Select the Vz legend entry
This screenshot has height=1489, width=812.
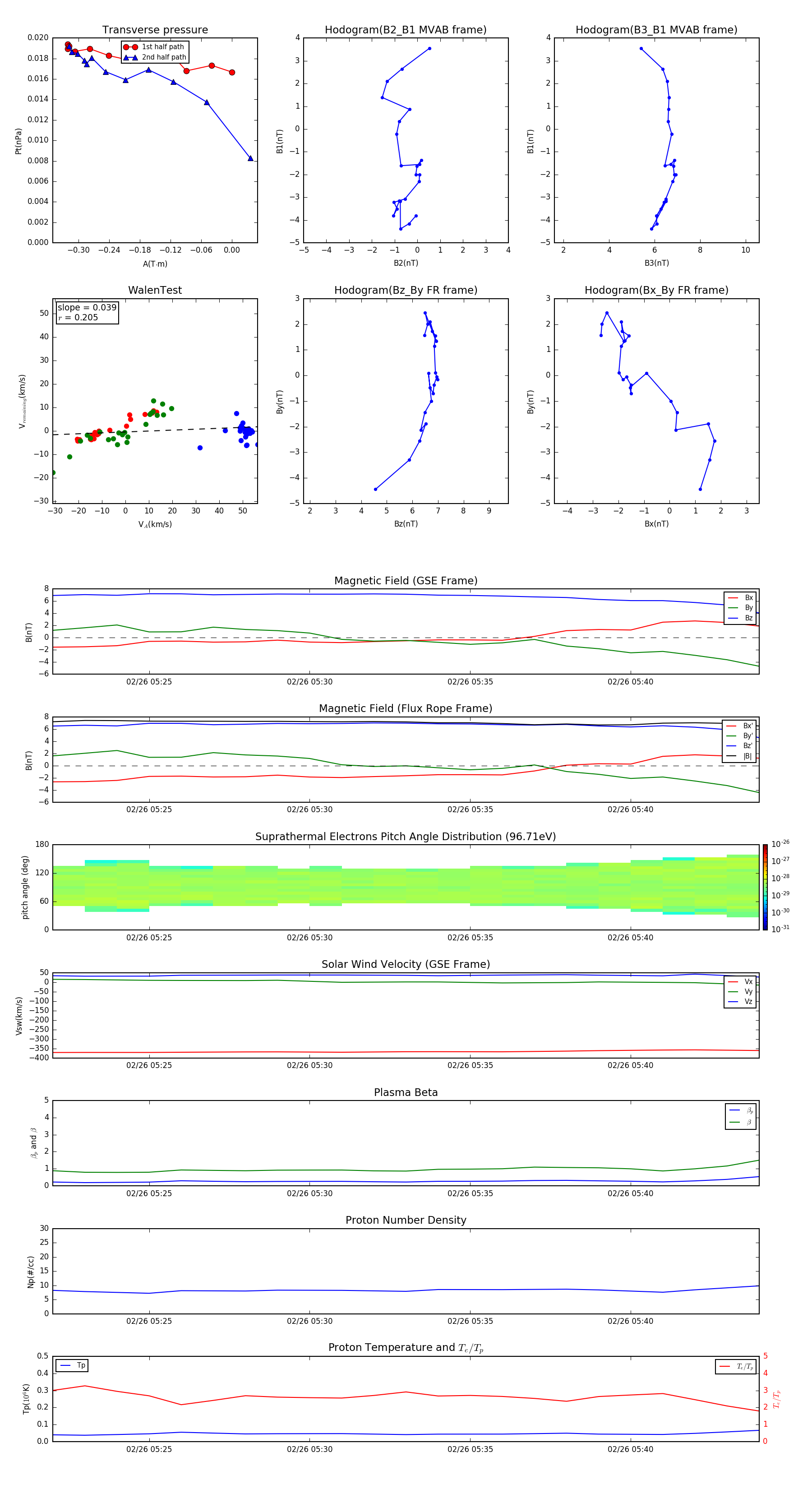pyautogui.click(x=740, y=1002)
